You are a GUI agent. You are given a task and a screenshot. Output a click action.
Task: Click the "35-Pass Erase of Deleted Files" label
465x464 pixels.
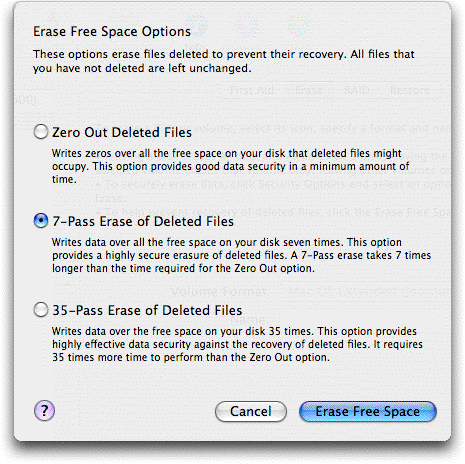[147, 310]
